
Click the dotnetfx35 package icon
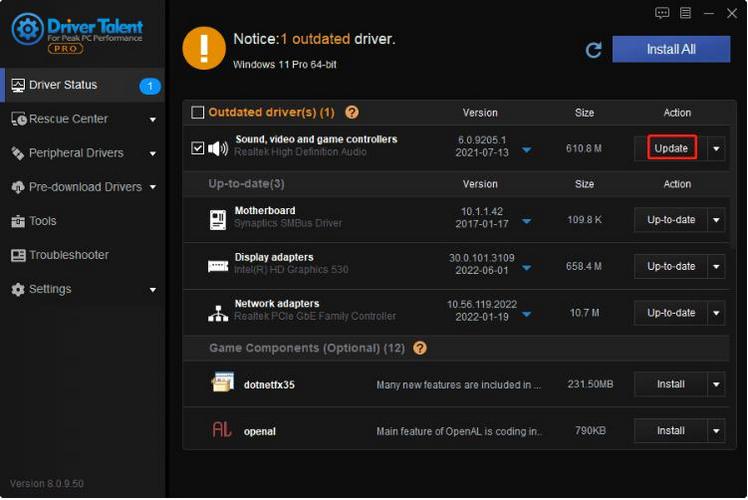pos(223,382)
